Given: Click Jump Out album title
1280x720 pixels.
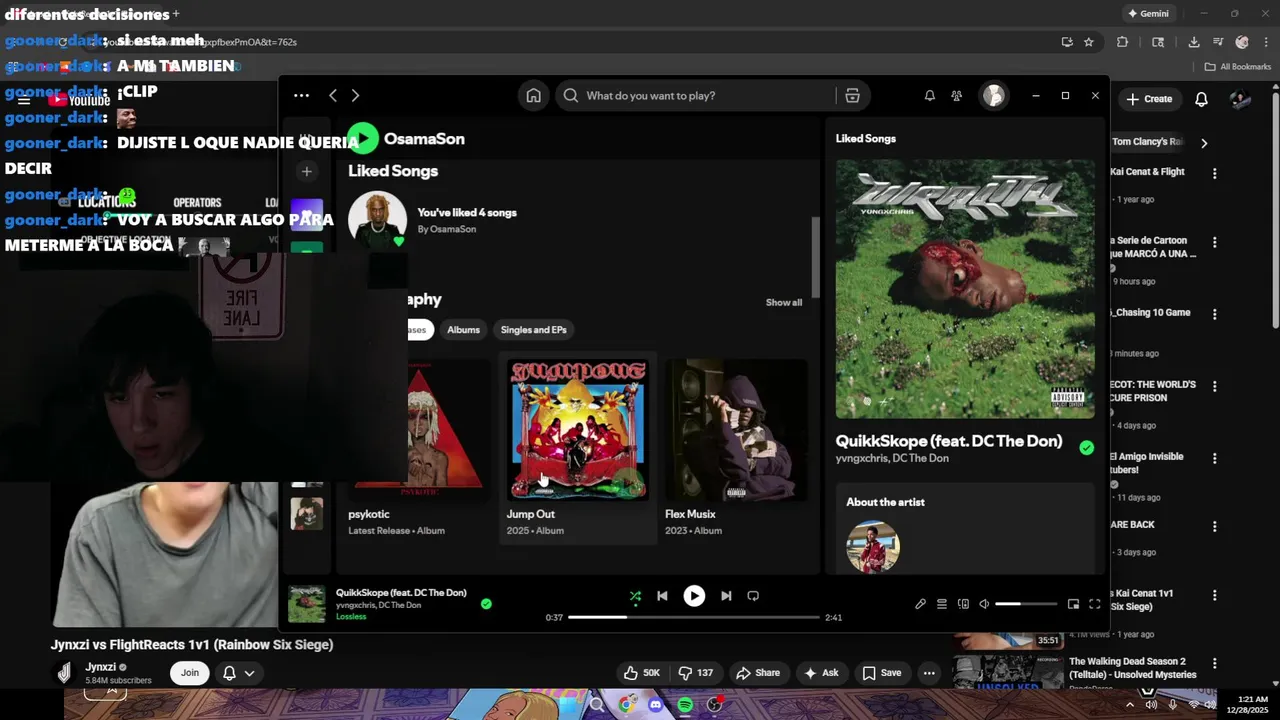Looking at the screenshot, I should point(531,514).
